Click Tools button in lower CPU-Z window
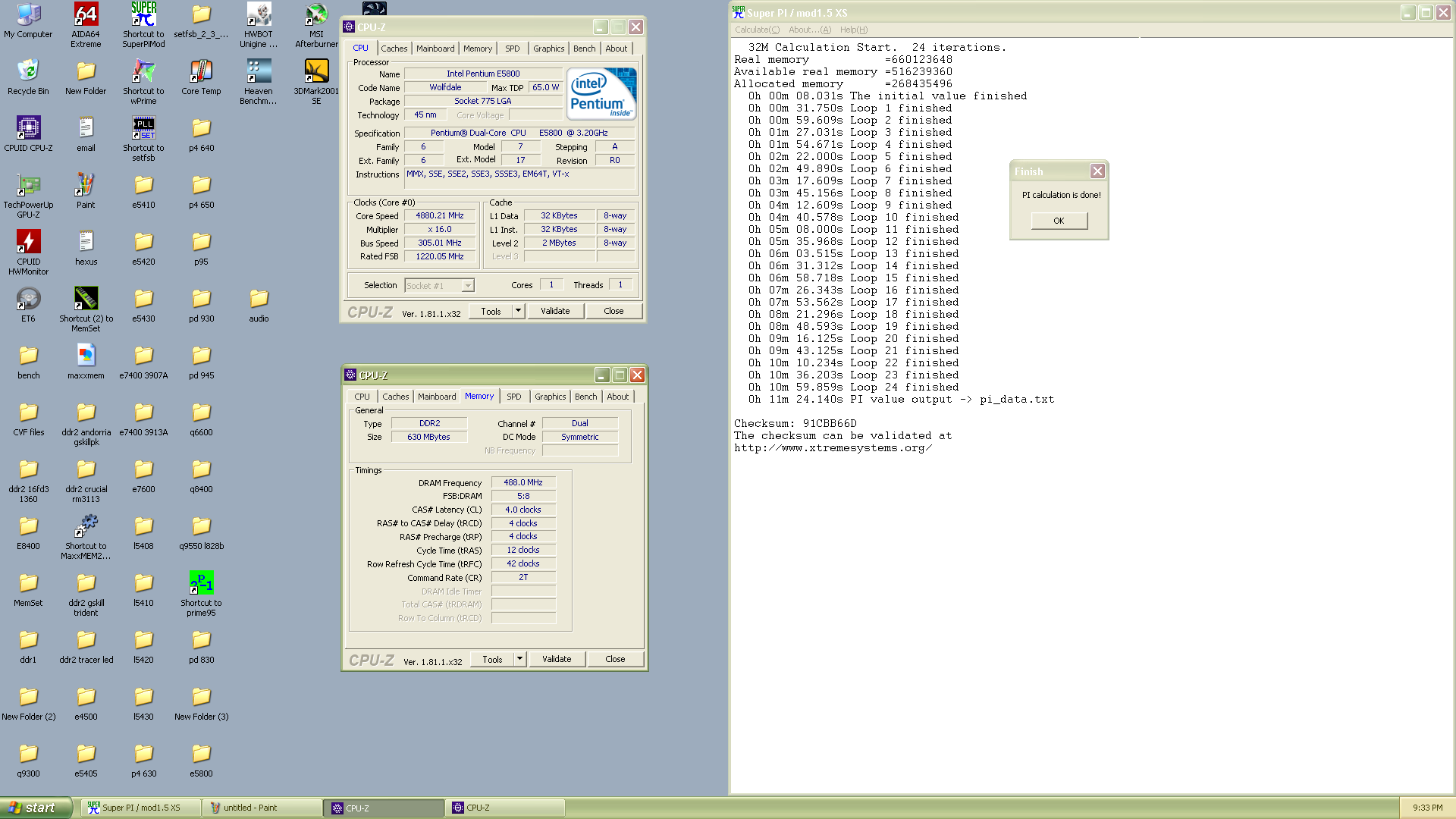 pos(492,659)
